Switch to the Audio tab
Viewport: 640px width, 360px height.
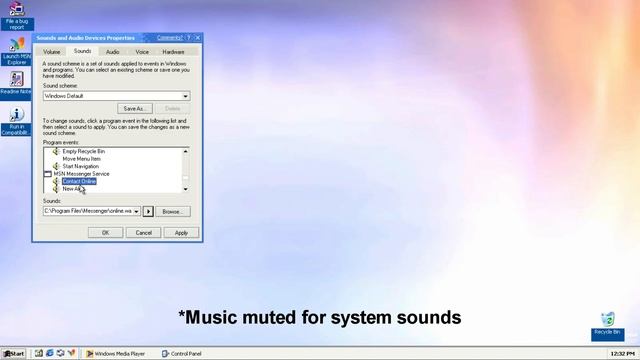113,52
